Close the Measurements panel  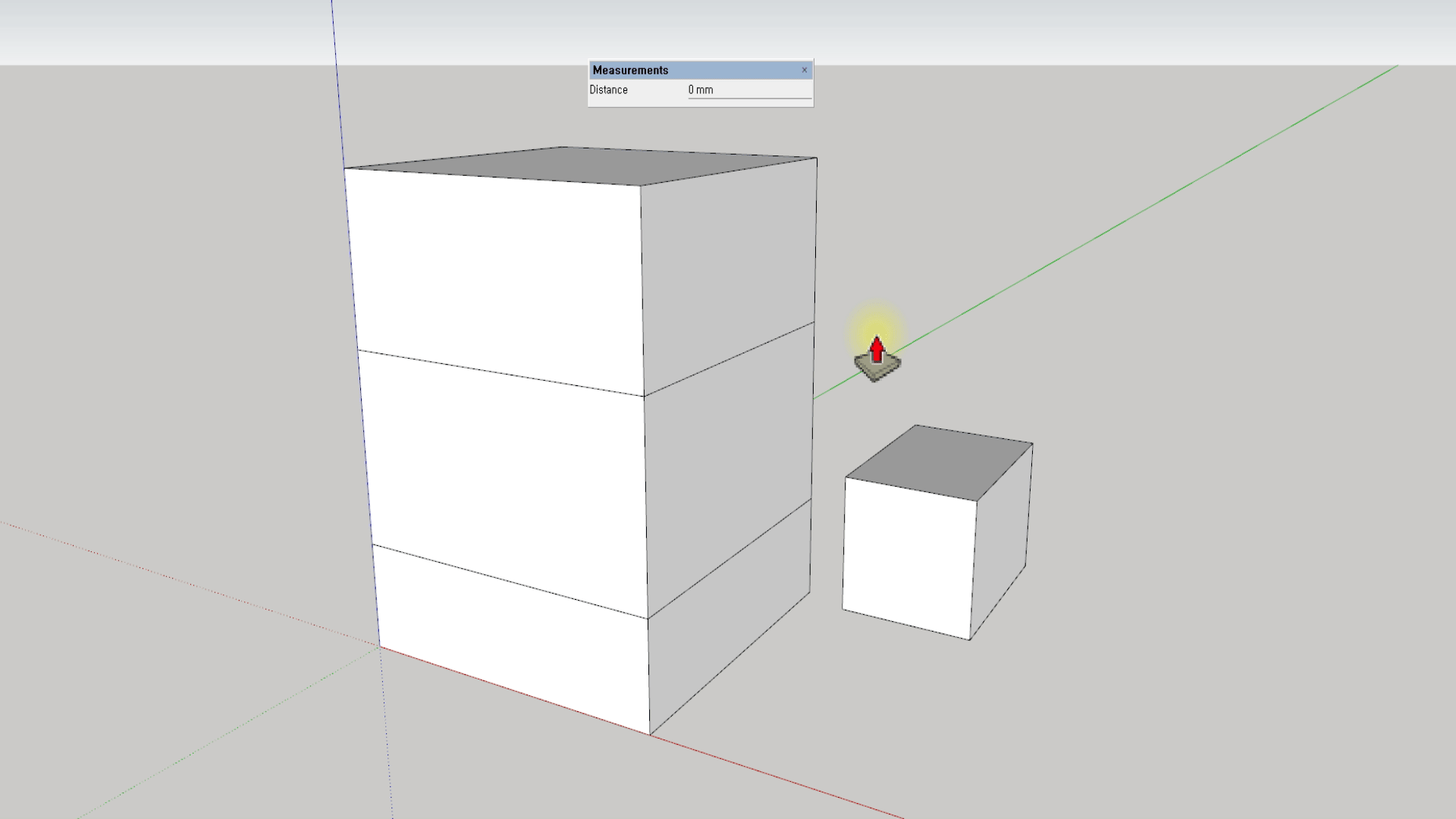coord(804,71)
